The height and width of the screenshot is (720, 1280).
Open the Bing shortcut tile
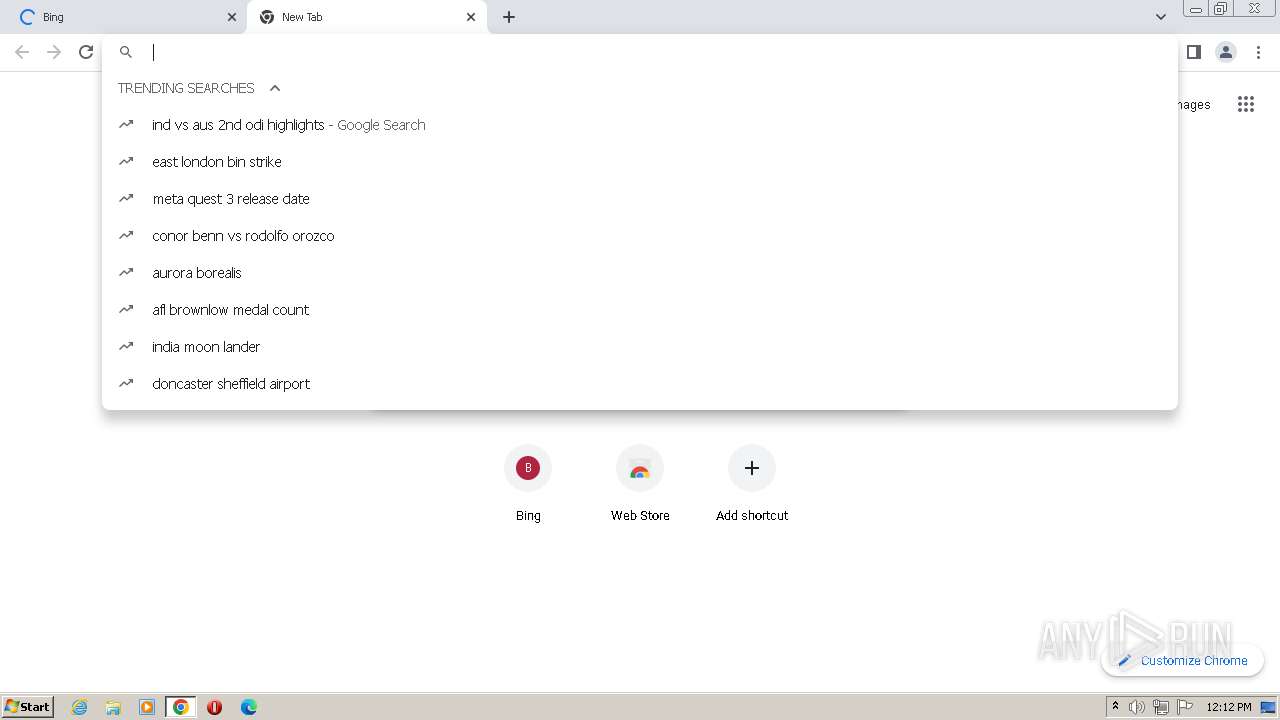[x=528, y=485]
